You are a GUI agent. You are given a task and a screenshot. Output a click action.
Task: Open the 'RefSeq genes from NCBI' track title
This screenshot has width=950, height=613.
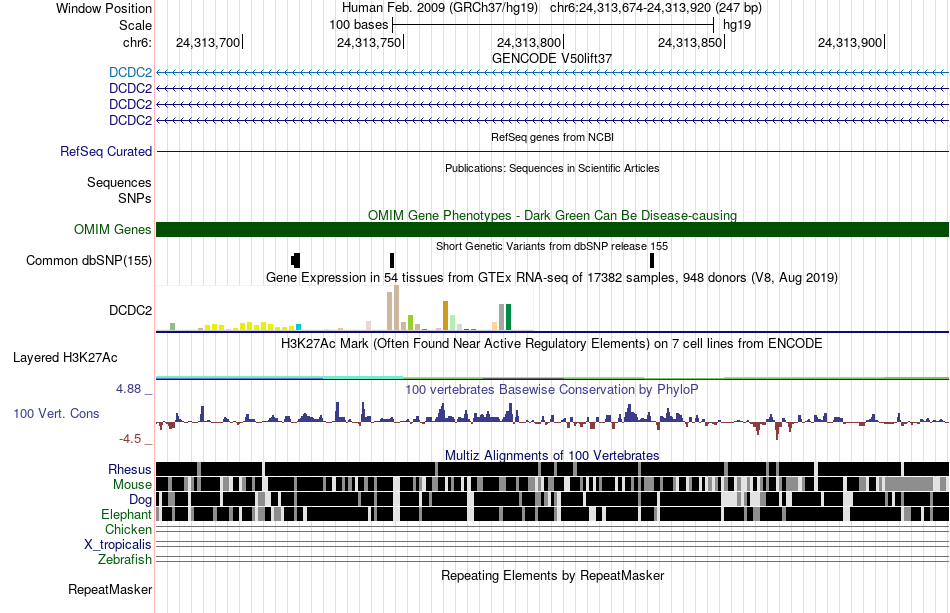[552, 137]
